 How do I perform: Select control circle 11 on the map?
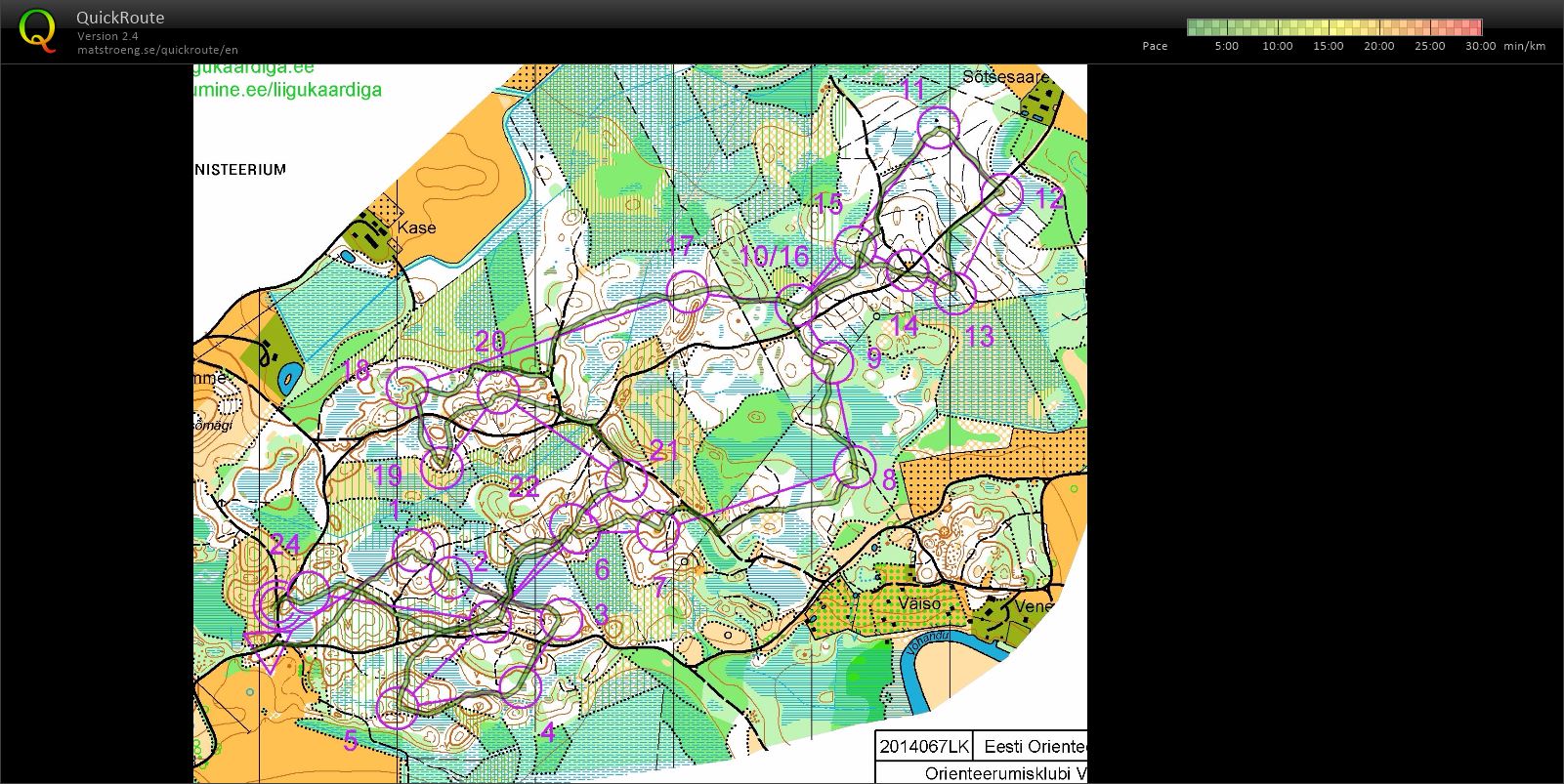pyautogui.click(x=938, y=128)
